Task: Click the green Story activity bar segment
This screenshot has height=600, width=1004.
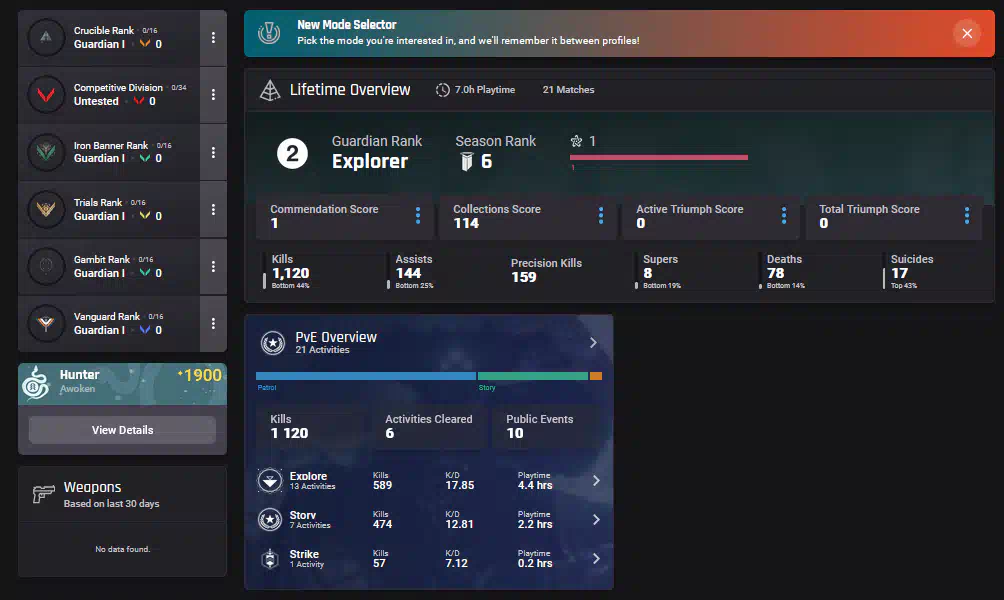Action: (533, 376)
